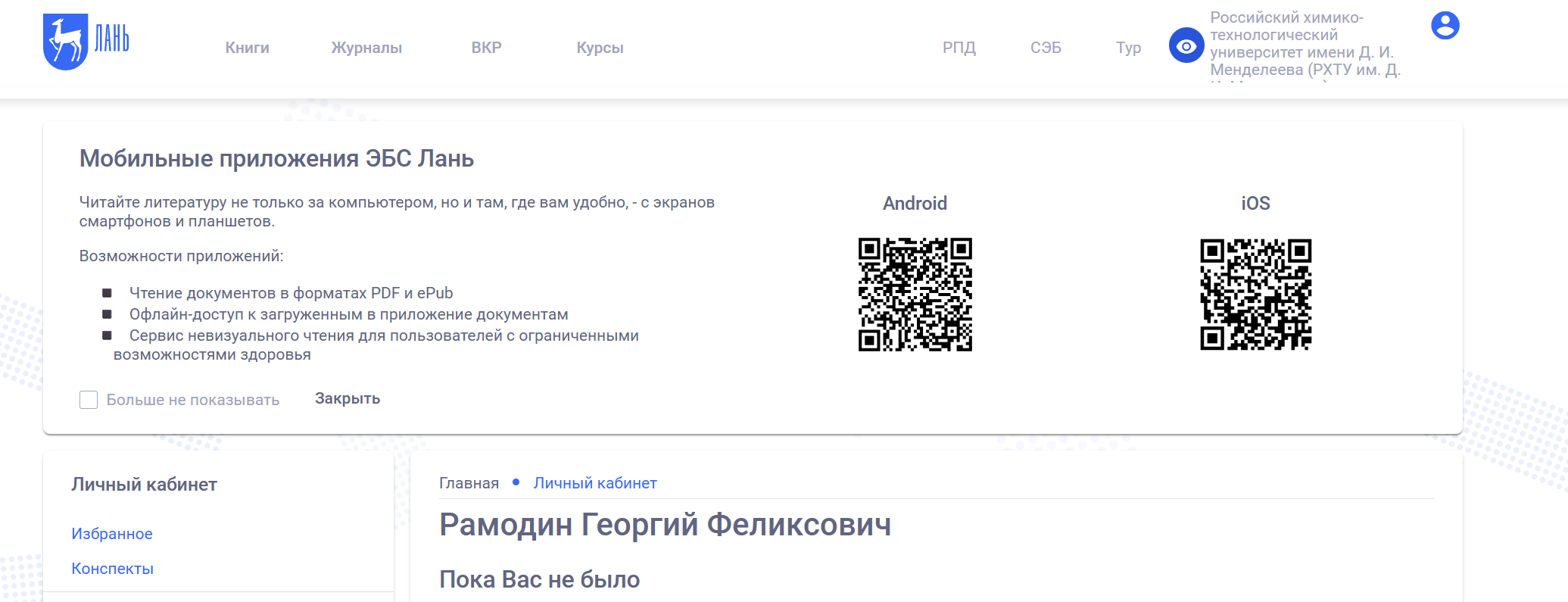The height and width of the screenshot is (602, 1568).
Task: Open the Журналы menu item
Action: coord(366,48)
